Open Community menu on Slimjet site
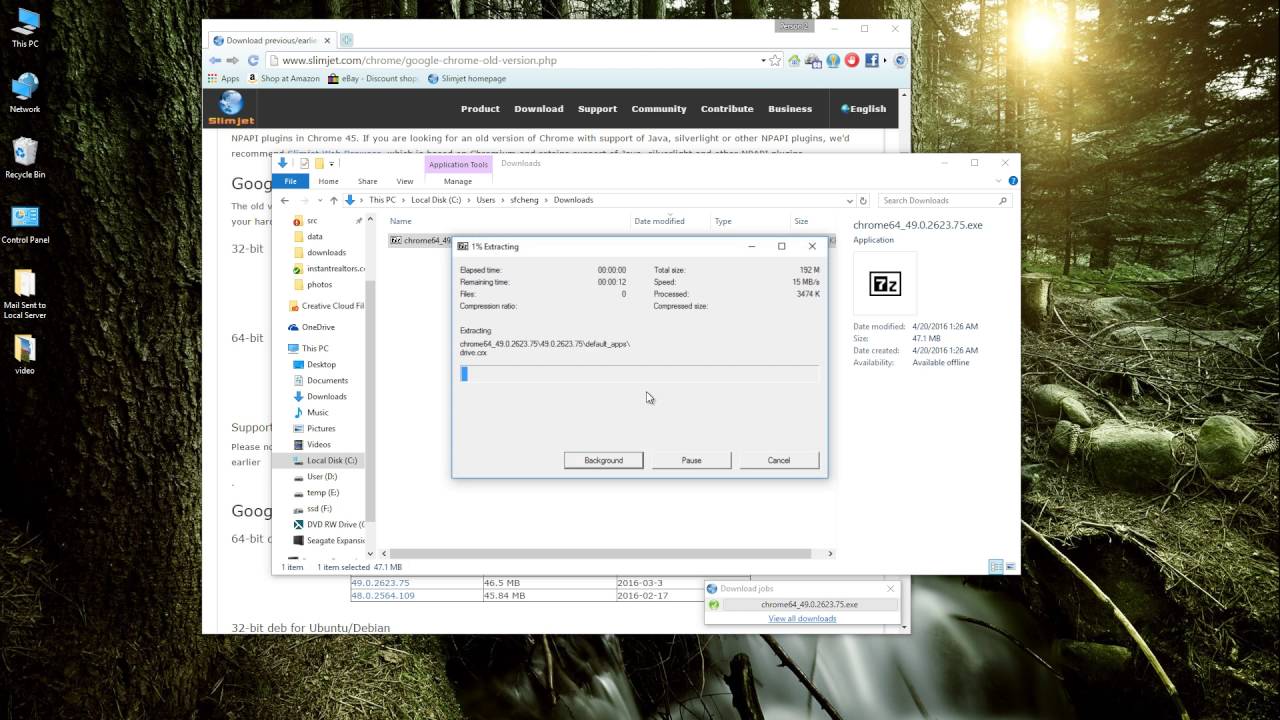 tap(659, 109)
